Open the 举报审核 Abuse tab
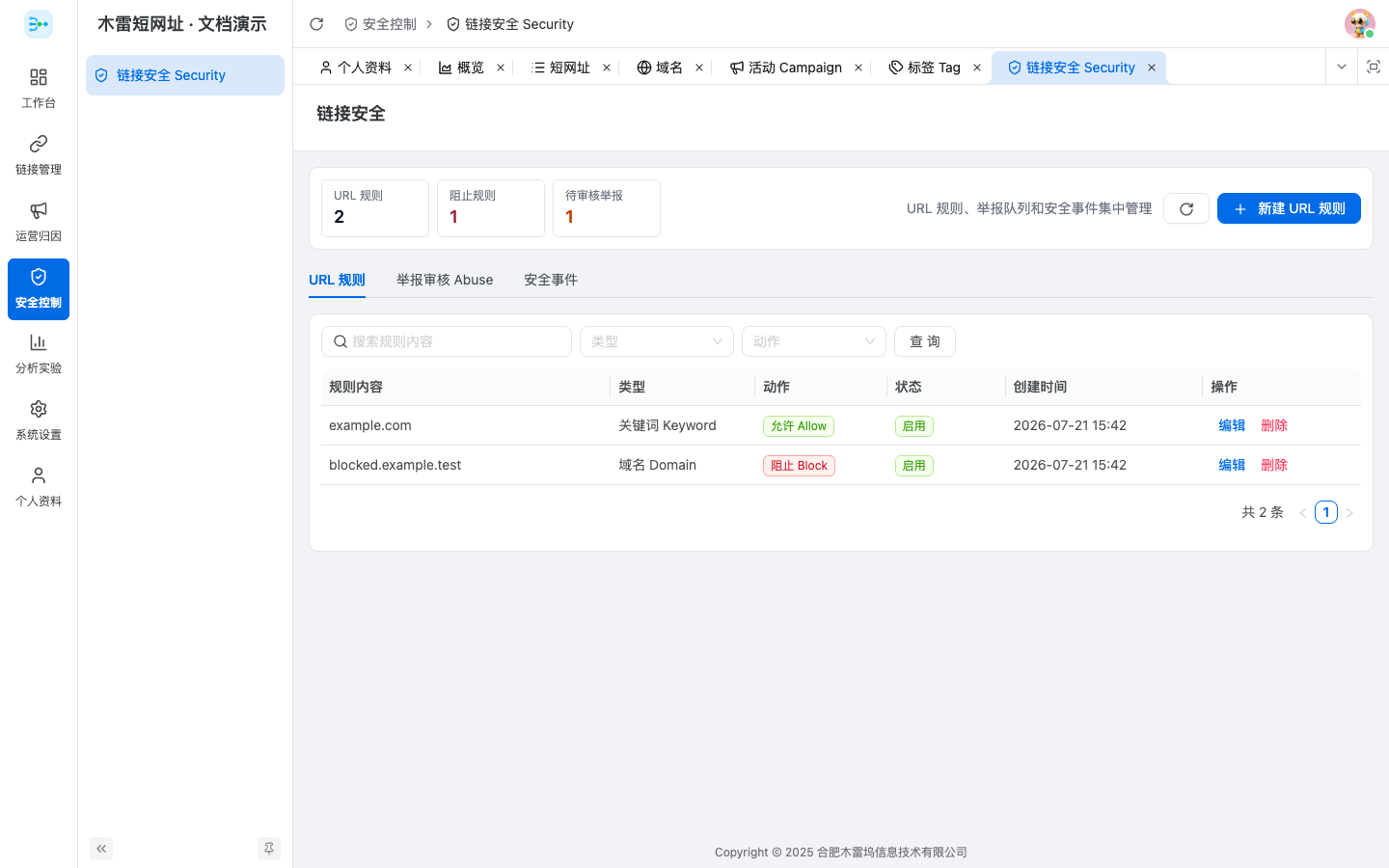Viewport: 1389px width, 868px height. [445, 280]
